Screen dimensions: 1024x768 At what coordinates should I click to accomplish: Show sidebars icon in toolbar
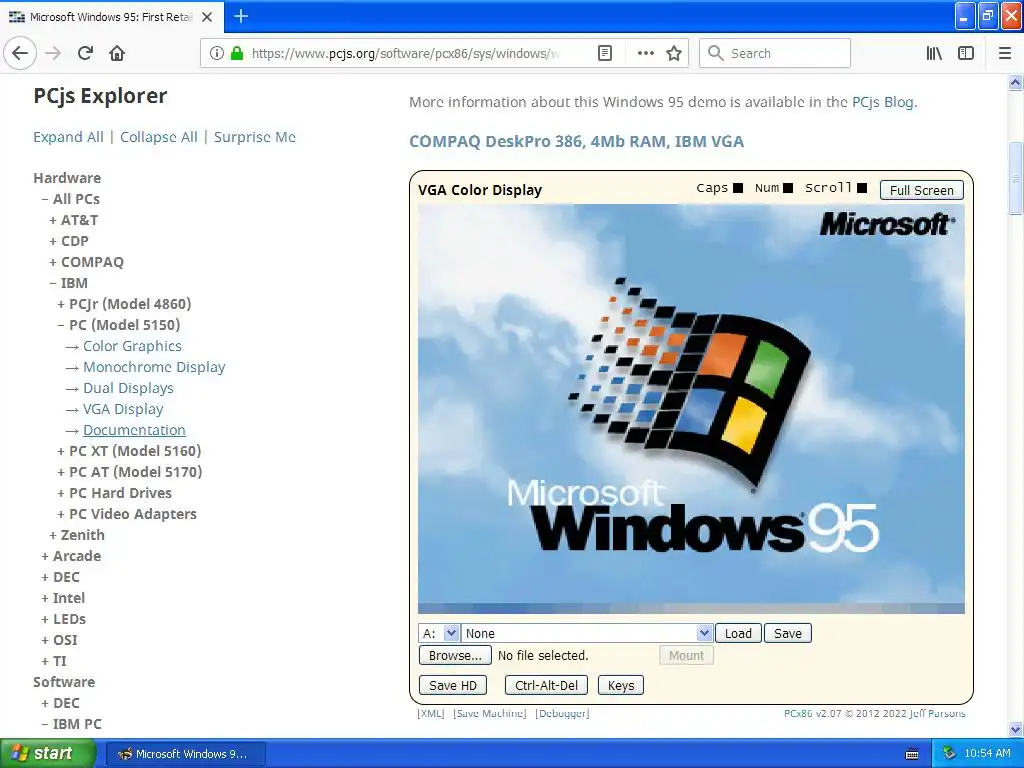pos(966,54)
